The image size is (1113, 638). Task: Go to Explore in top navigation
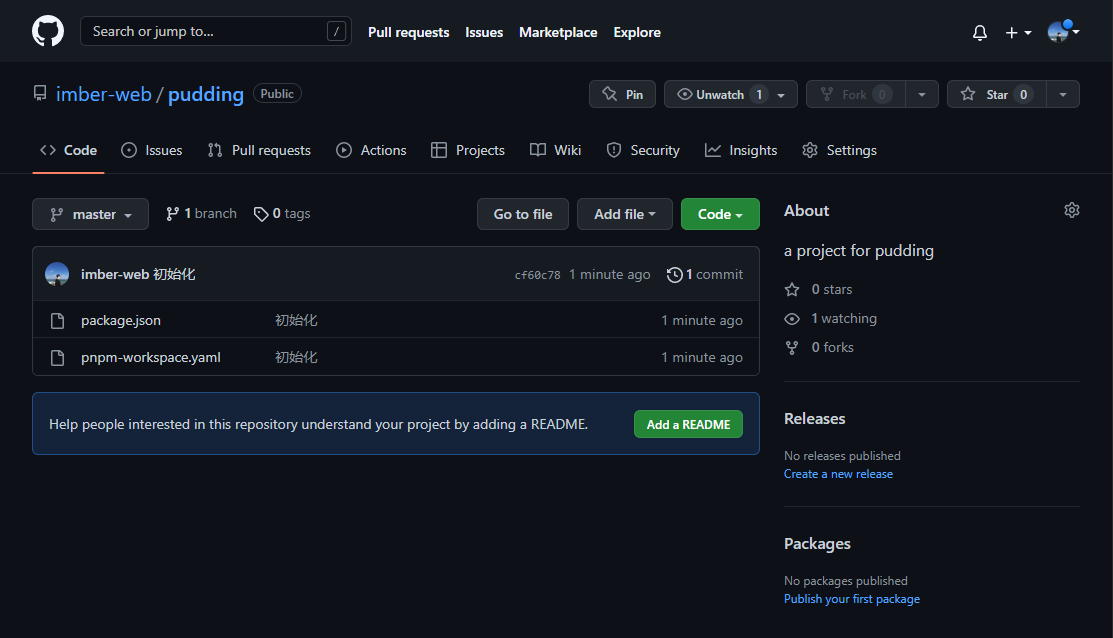pos(637,33)
